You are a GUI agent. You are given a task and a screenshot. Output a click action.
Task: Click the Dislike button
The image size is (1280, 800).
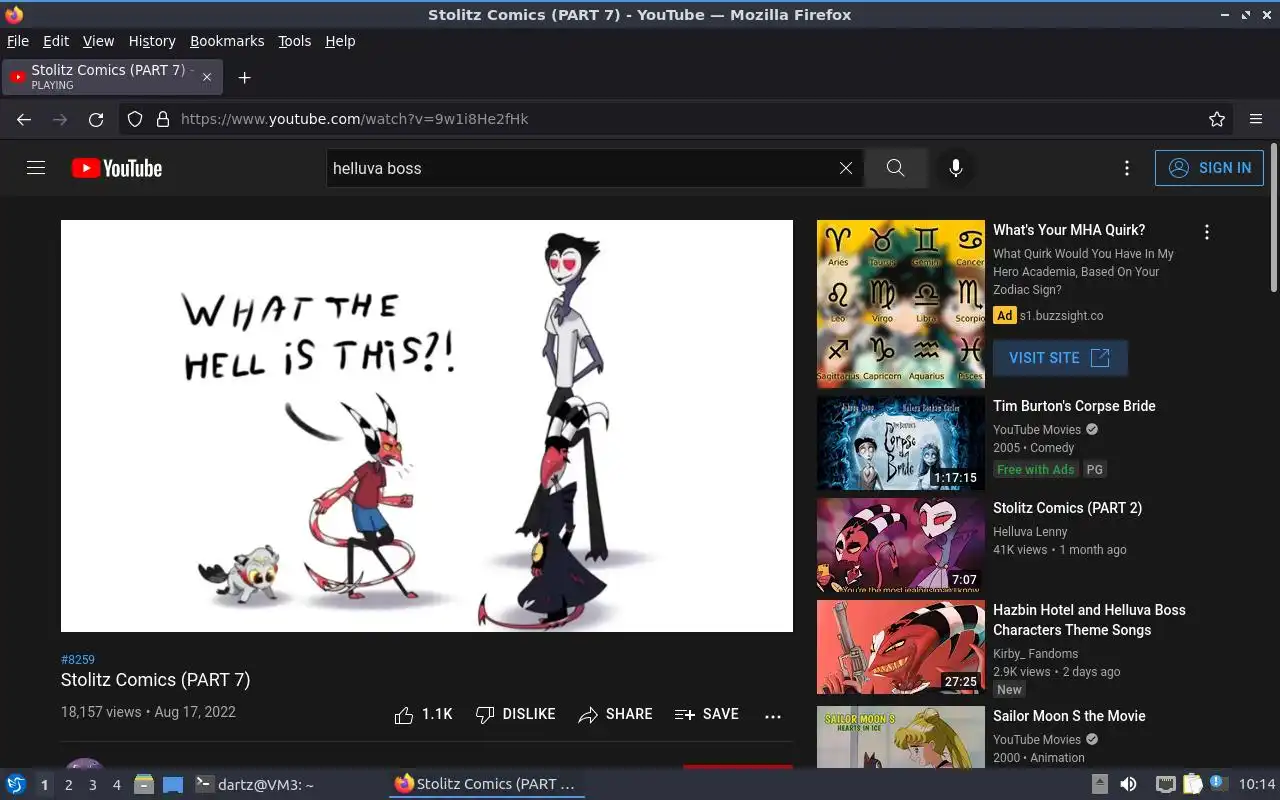pos(515,714)
